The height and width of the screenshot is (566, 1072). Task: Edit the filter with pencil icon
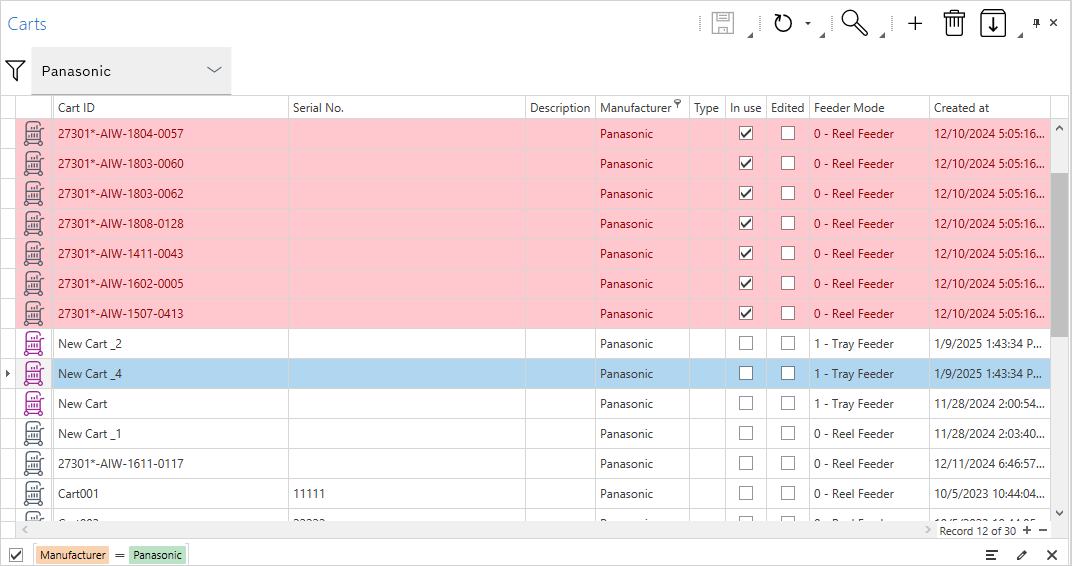1022,554
